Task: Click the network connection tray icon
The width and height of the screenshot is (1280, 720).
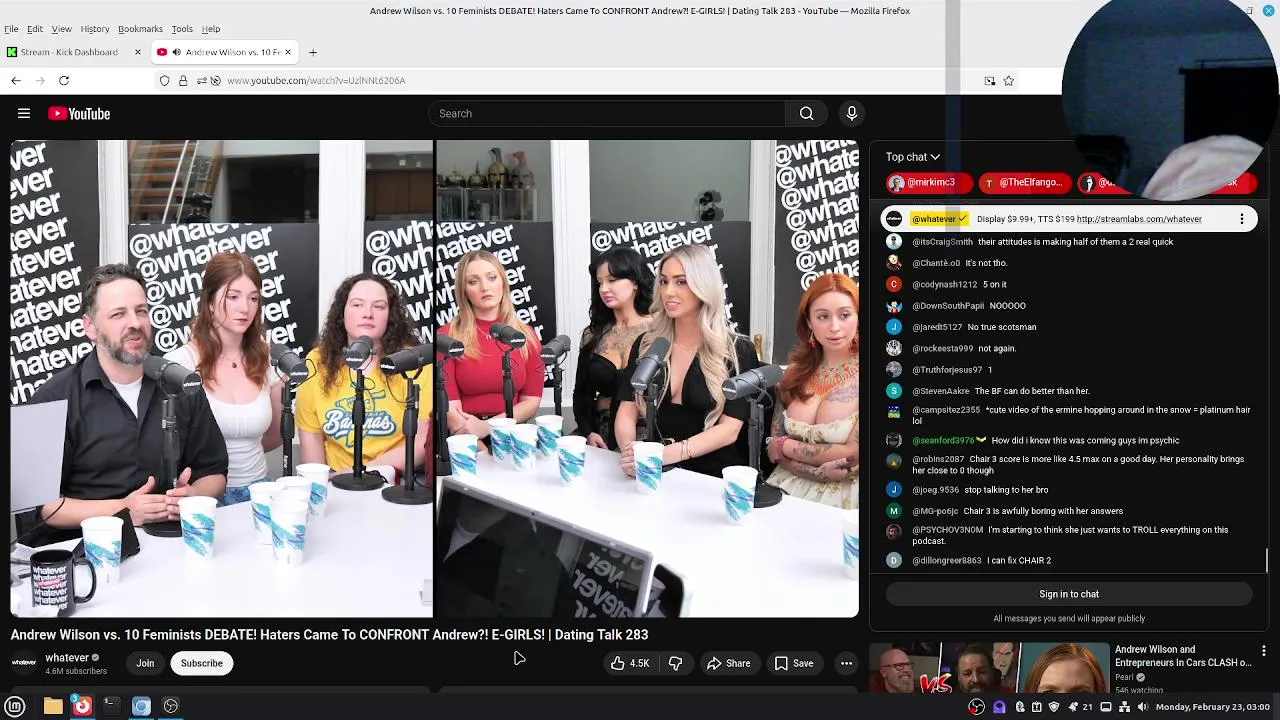Action: click(x=1125, y=707)
